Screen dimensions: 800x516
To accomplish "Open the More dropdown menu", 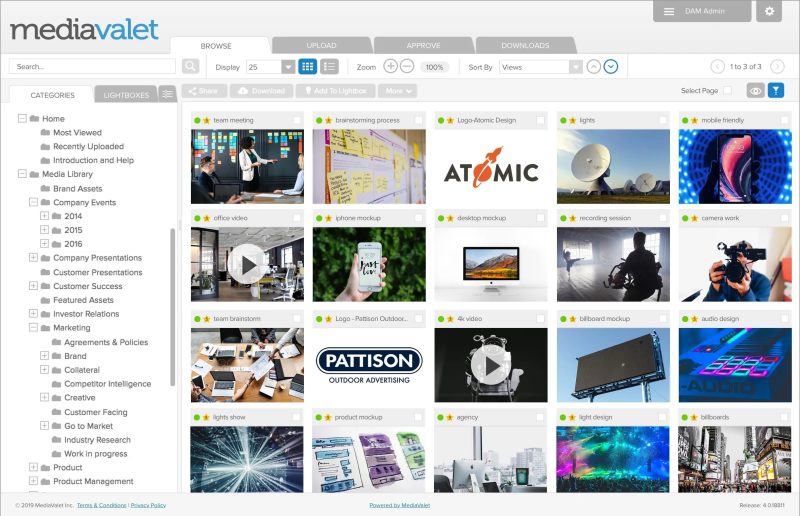I will point(397,91).
